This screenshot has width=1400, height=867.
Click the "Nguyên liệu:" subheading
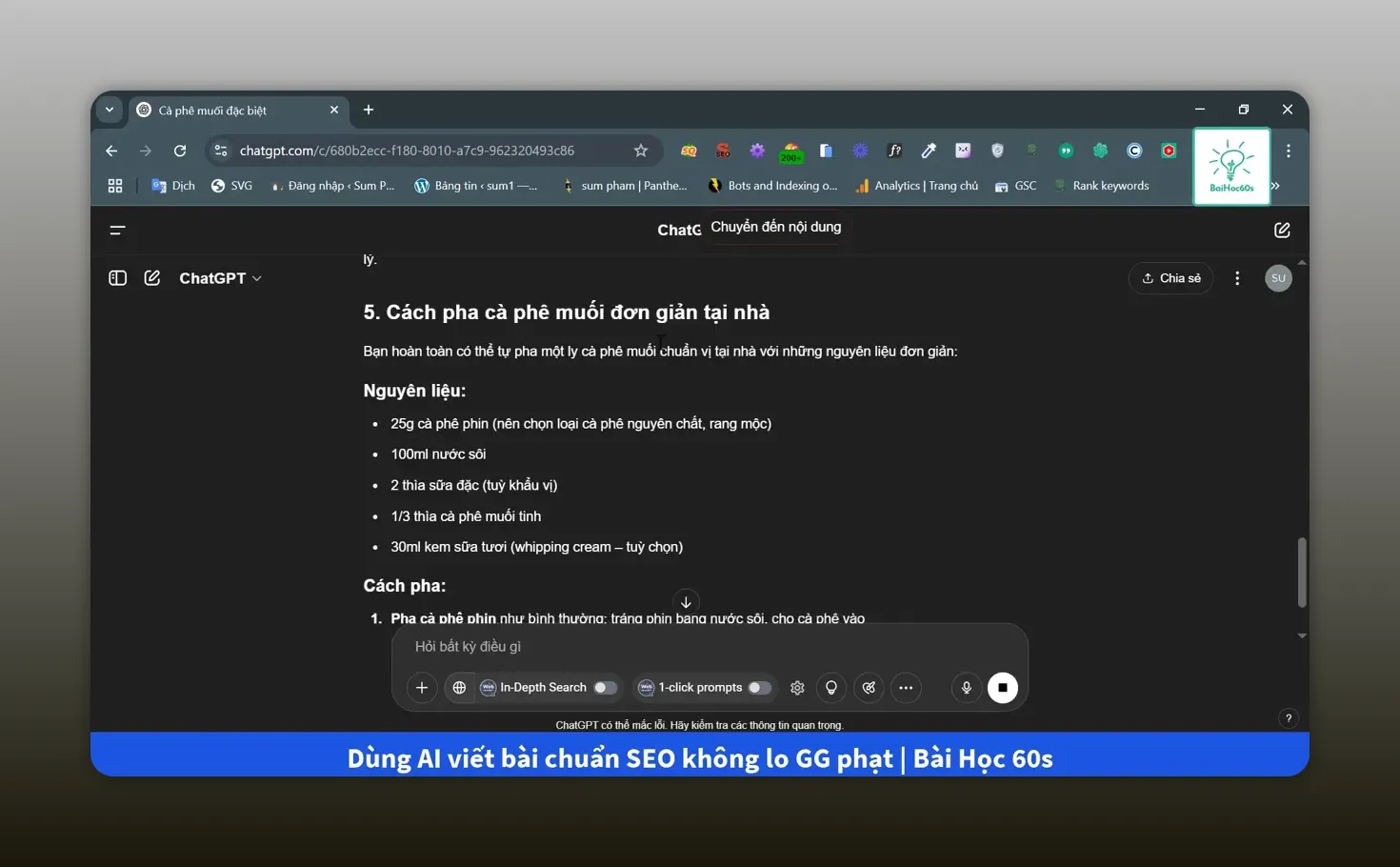tap(414, 391)
